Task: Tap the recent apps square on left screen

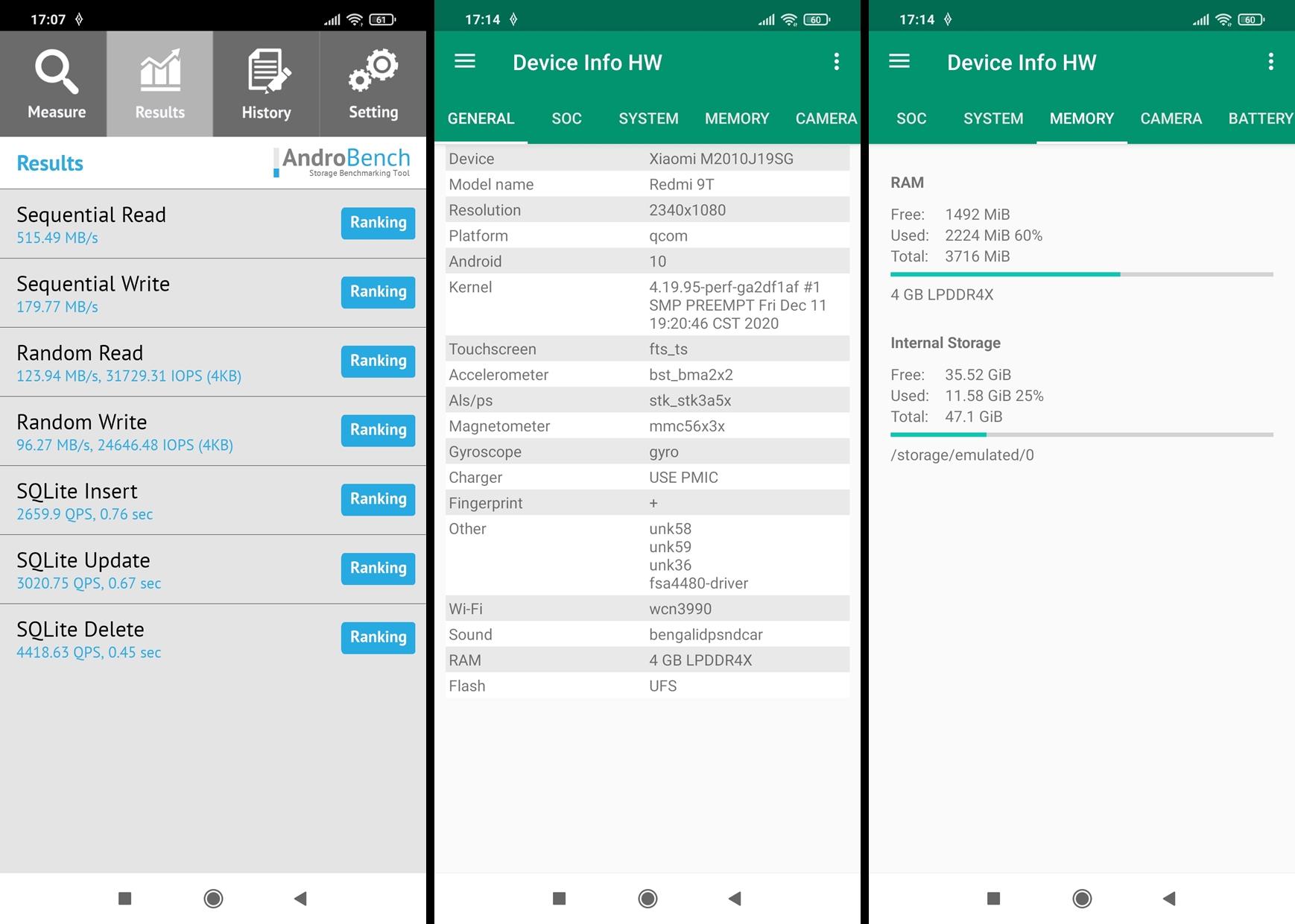Action: pos(125,899)
